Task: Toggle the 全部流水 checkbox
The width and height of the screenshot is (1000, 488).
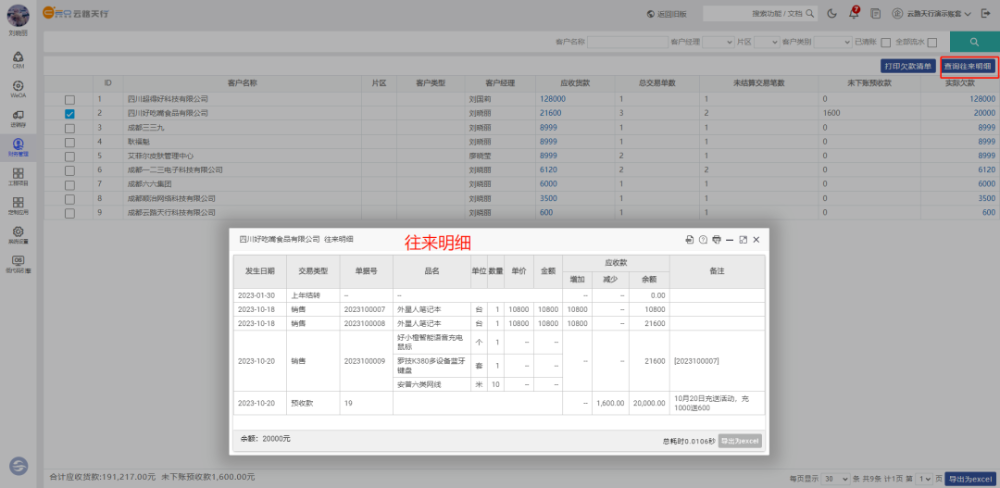Action: click(932, 42)
